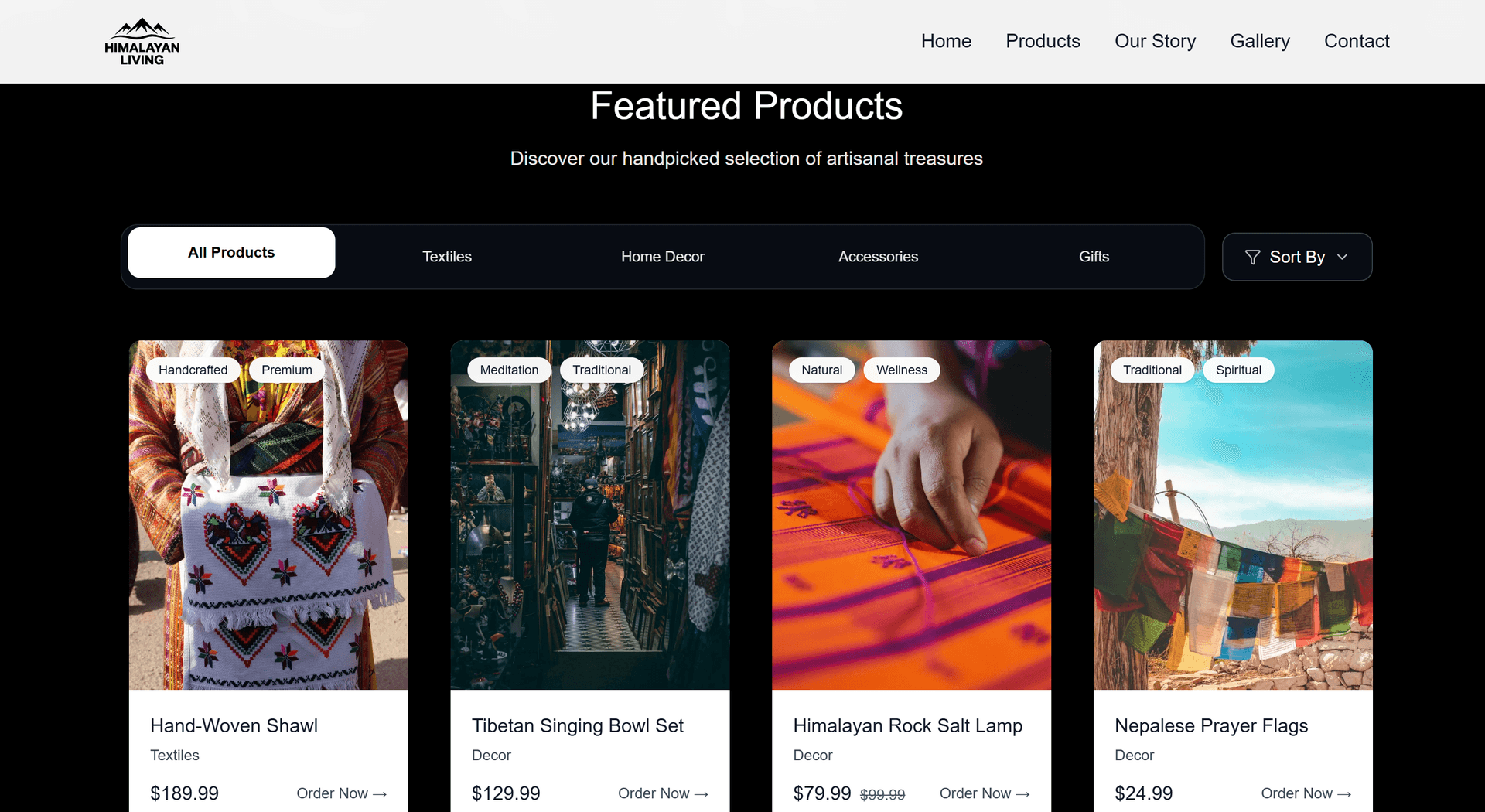Expand sorting options via the Sort By chevron
Viewport: 1485px width, 812px height.
coord(1343,257)
